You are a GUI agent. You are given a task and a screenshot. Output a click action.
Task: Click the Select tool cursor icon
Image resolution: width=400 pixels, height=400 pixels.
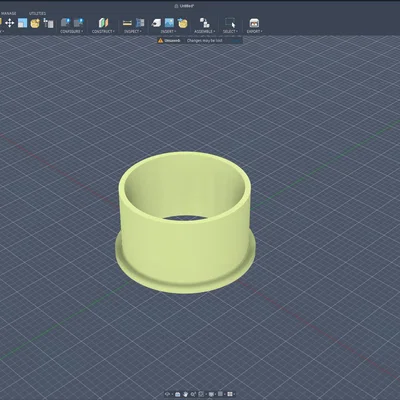pyautogui.click(x=230, y=23)
